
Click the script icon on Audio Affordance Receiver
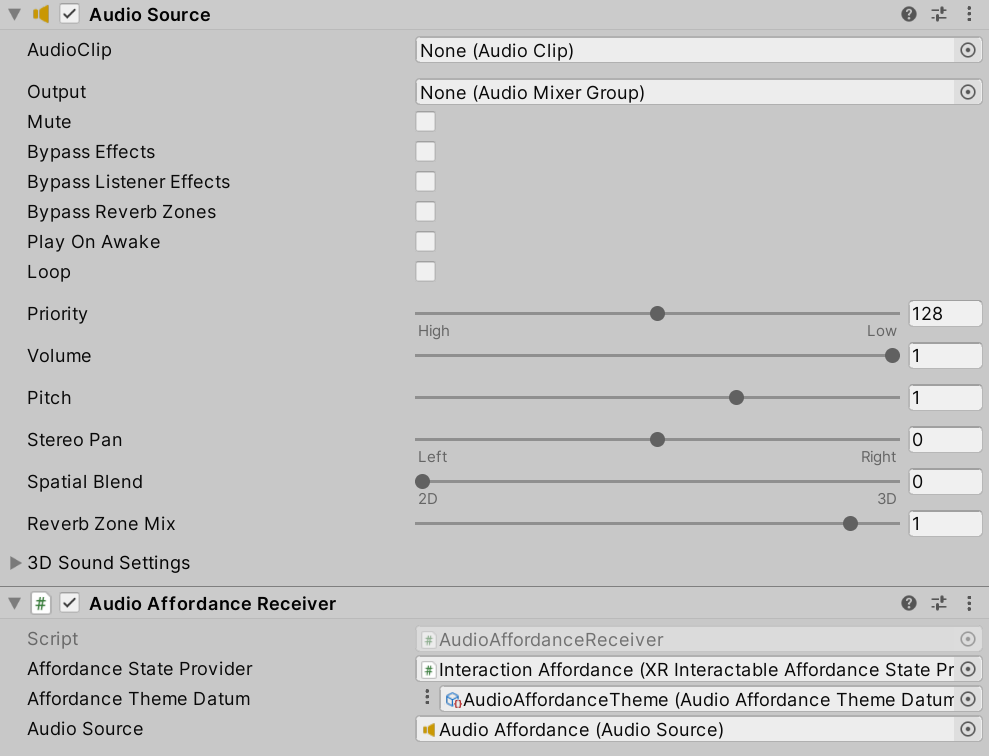40,603
